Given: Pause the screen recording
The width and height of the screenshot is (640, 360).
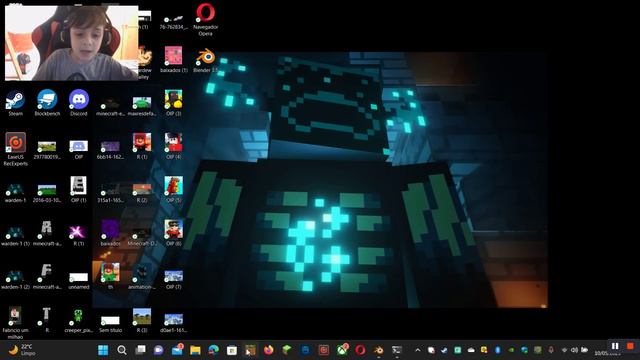Looking at the screenshot, I should 615,346.
